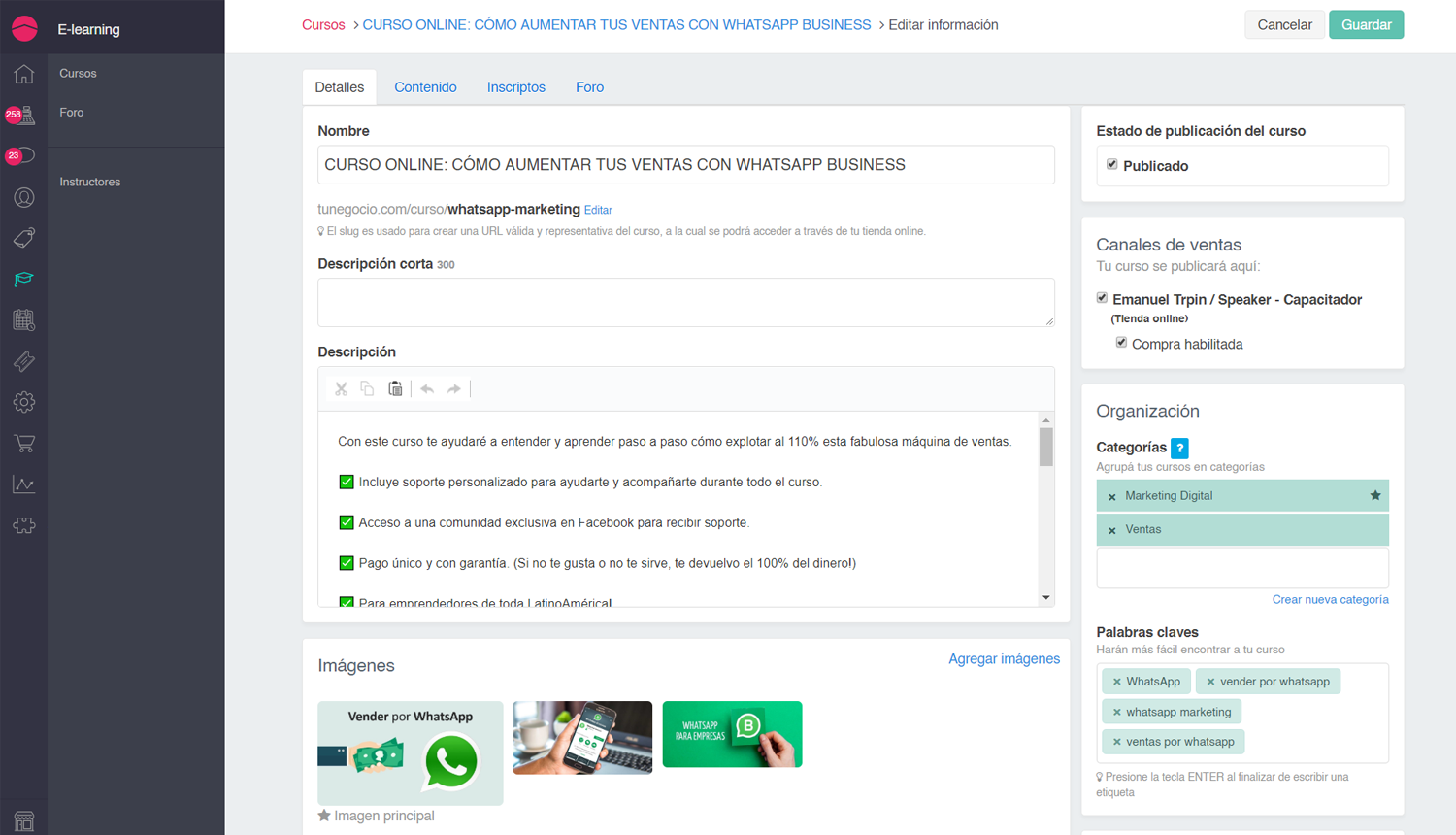Image resolution: width=1456 pixels, height=835 pixels.
Task: Click the course title breadcrumb link
Action: pos(616,25)
